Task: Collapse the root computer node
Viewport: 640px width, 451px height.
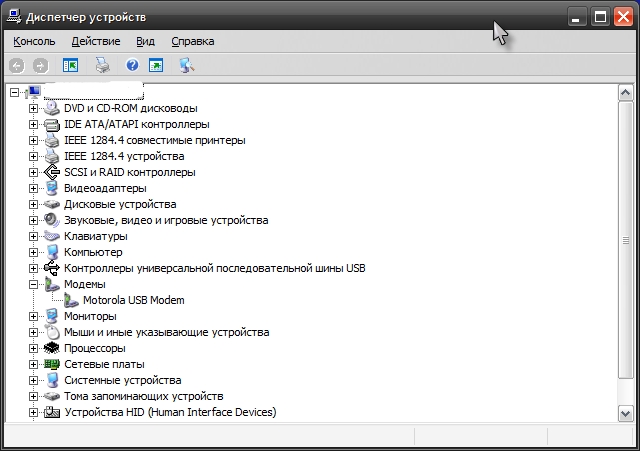Action: coord(14,93)
